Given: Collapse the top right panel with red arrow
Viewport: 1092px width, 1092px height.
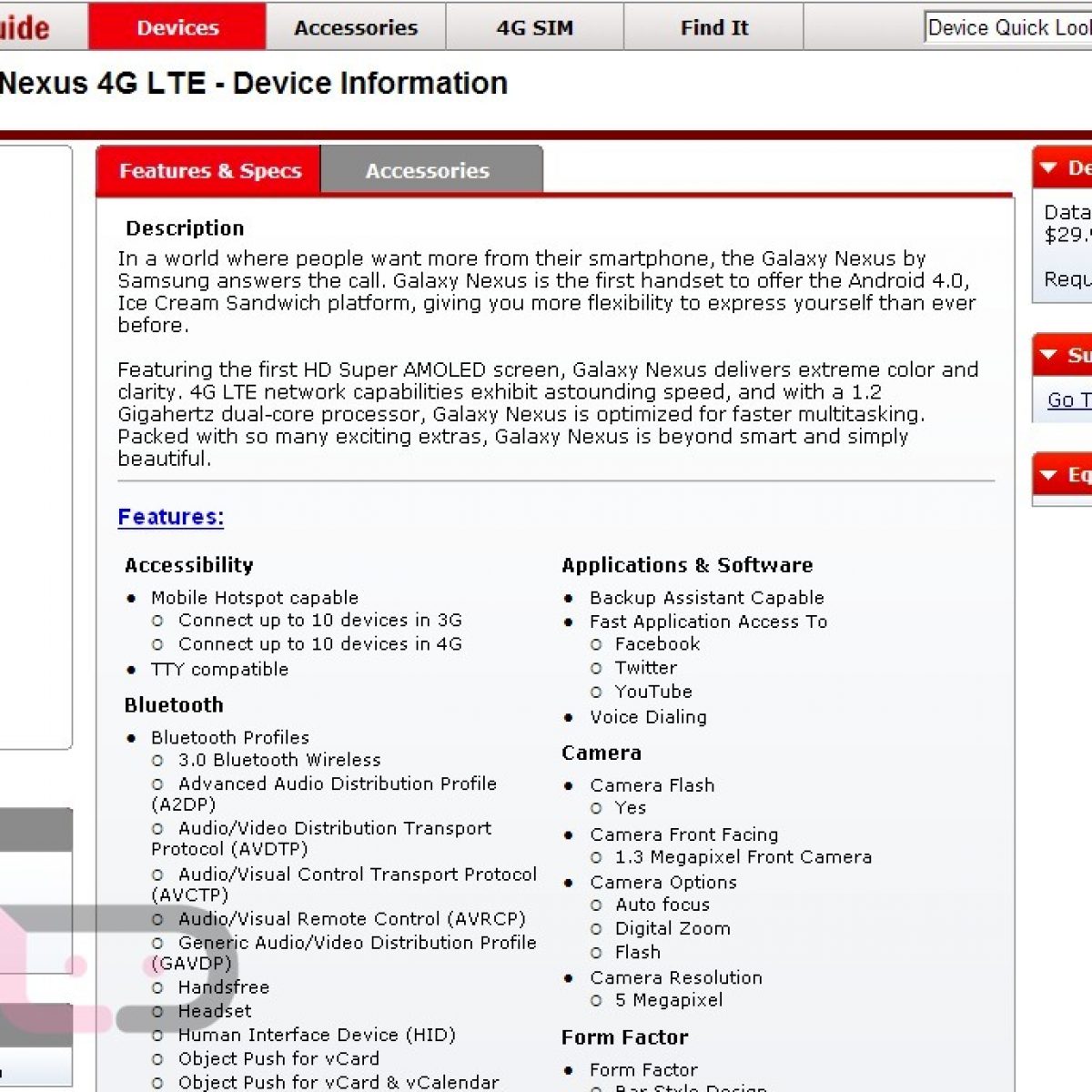Looking at the screenshot, I should (1049, 168).
